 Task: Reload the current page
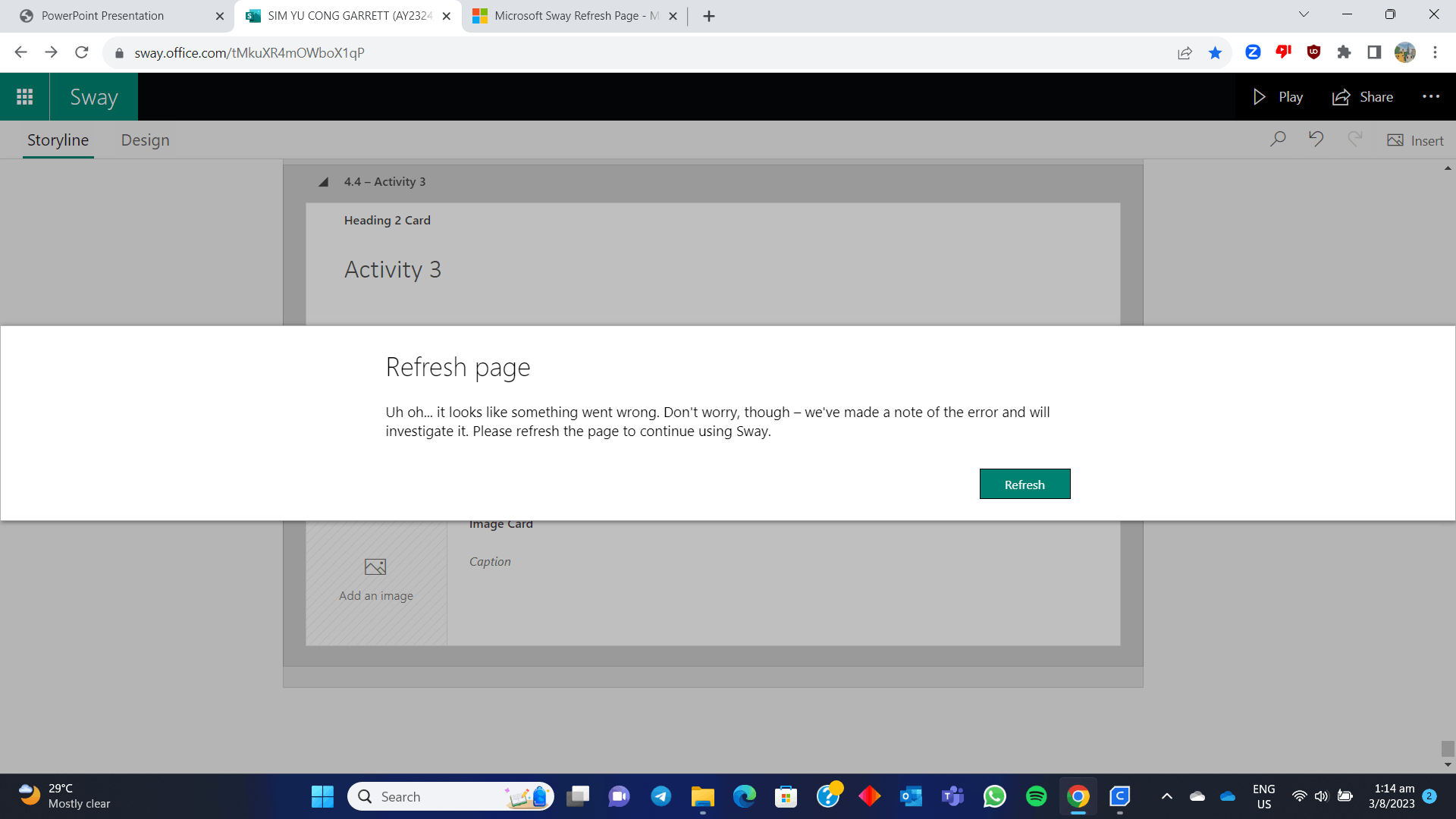tap(82, 52)
